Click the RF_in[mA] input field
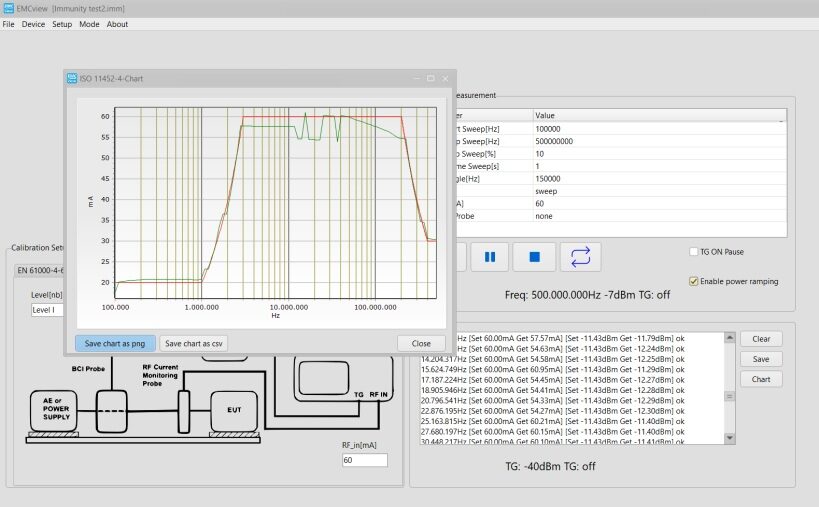Image resolution: width=819 pixels, height=507 pixels. (x=365, y=460)
